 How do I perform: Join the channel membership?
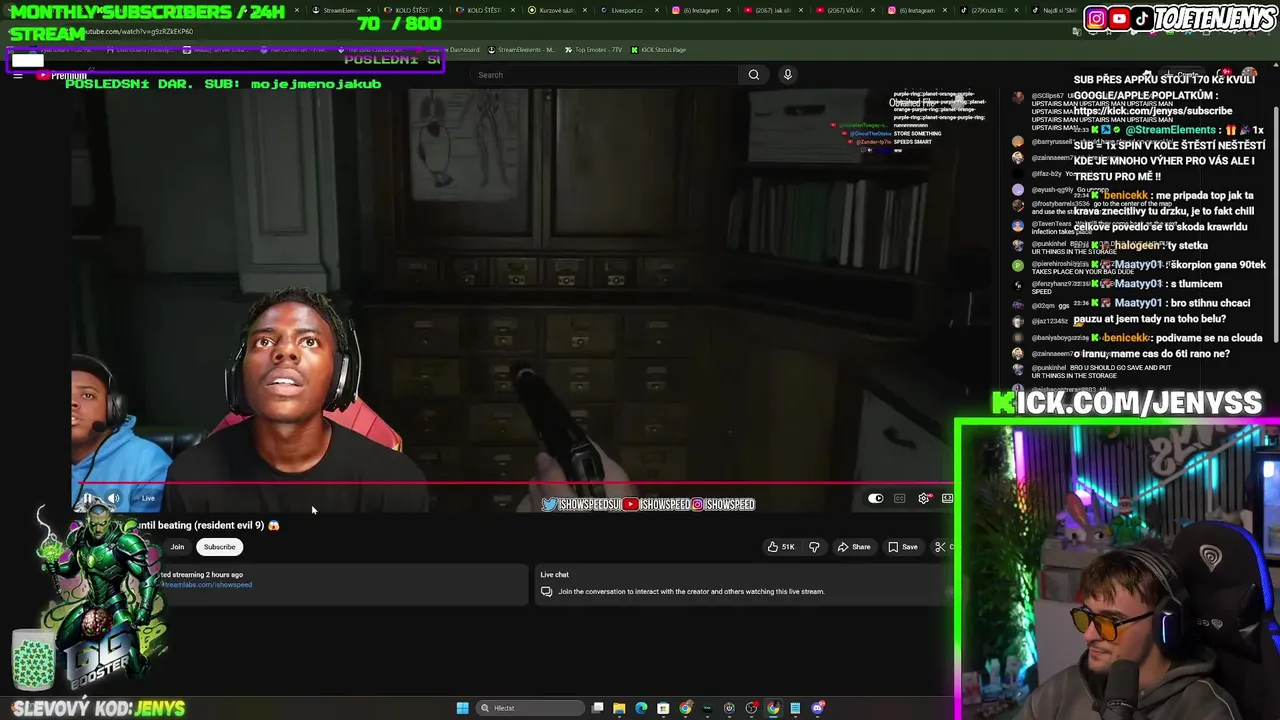[177, 547]
